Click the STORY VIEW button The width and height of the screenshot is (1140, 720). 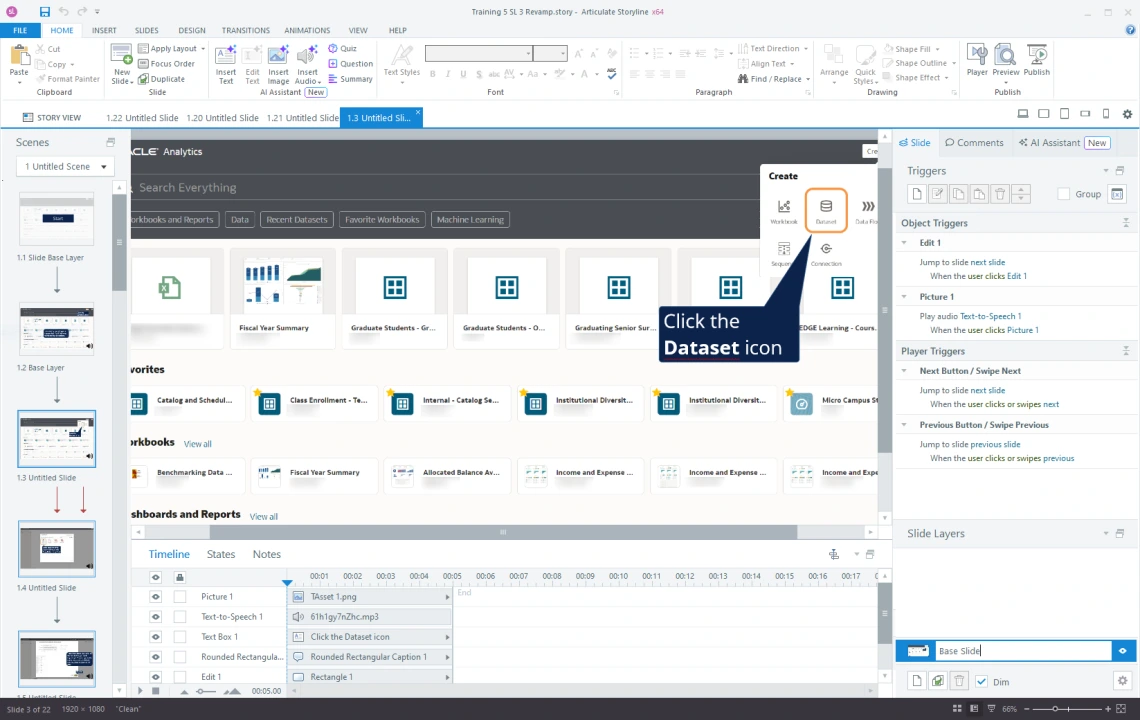[x=52, y=117]
